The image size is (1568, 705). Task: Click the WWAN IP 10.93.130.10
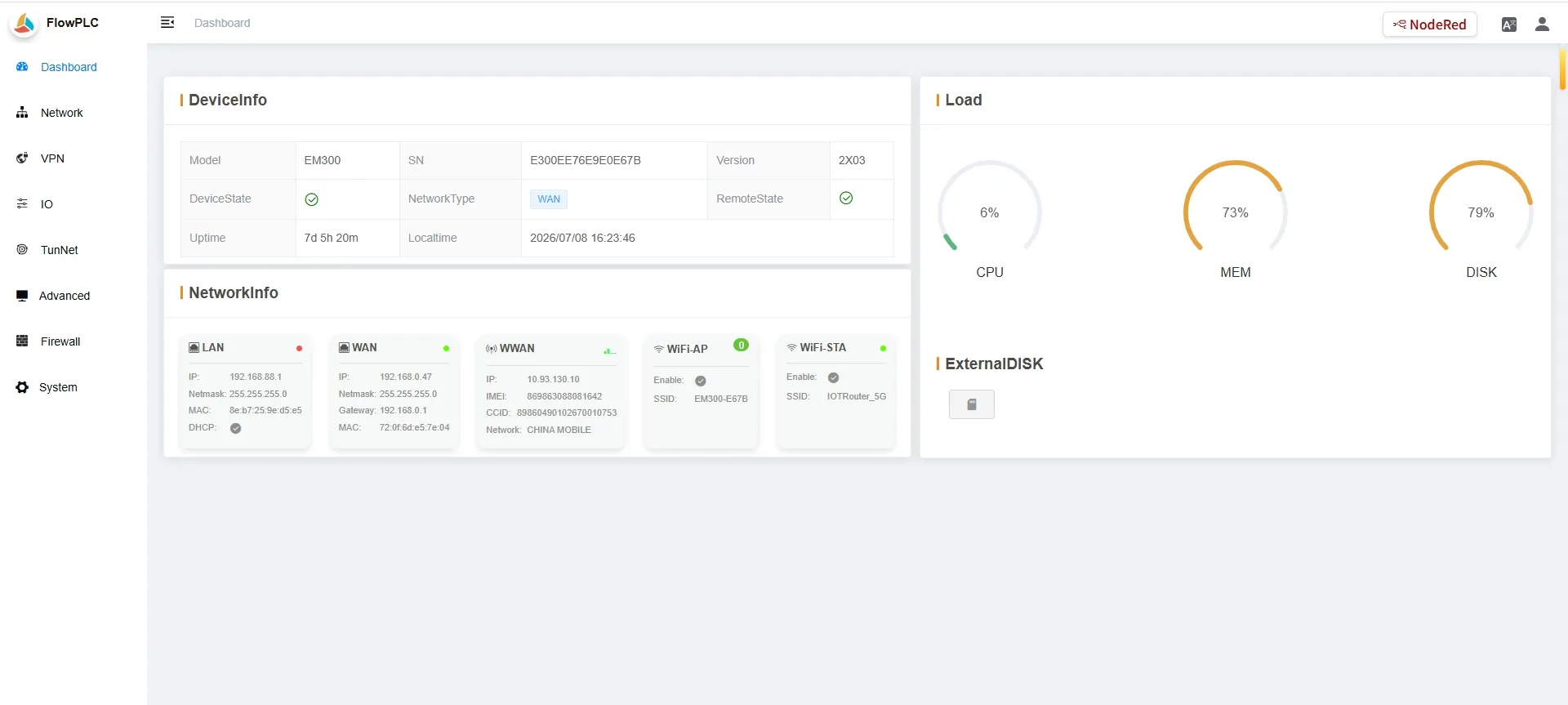553,380
